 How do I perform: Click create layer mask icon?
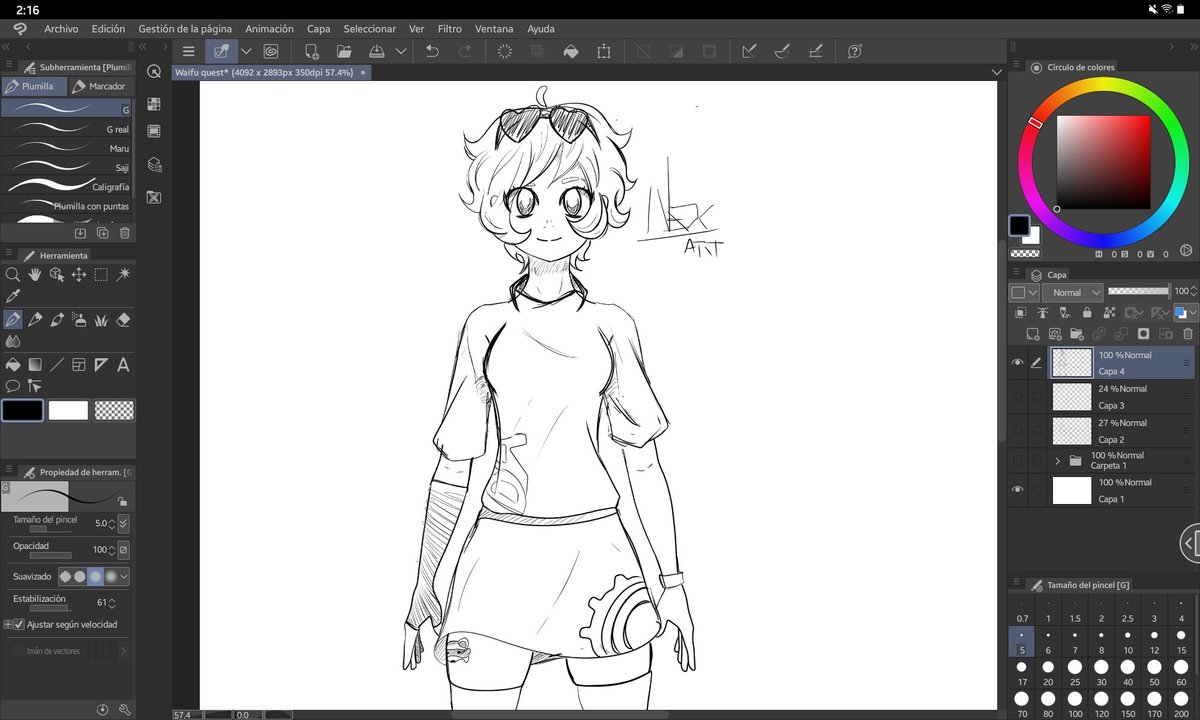point(1142,334)
